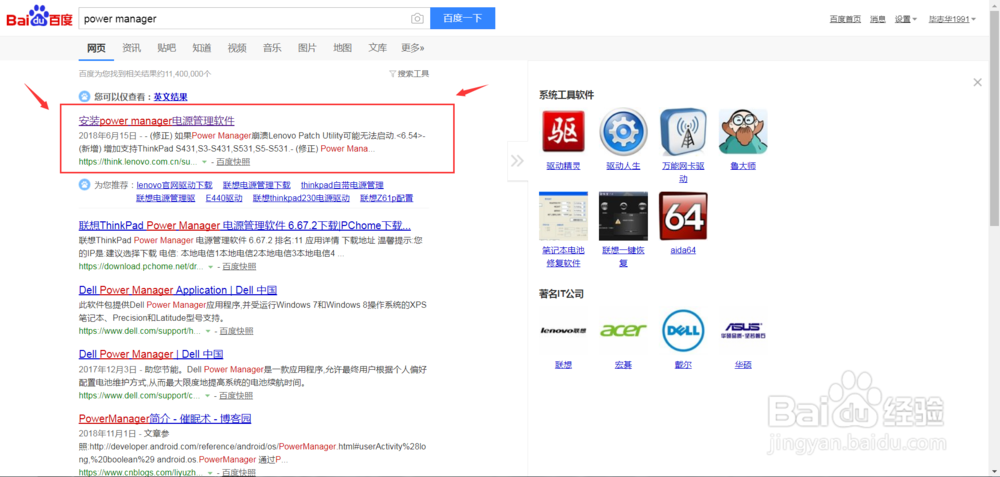Viewport: 1000px width, 477px height.
Task: Click the Lenovo company logo
Action: click(563, 330)
